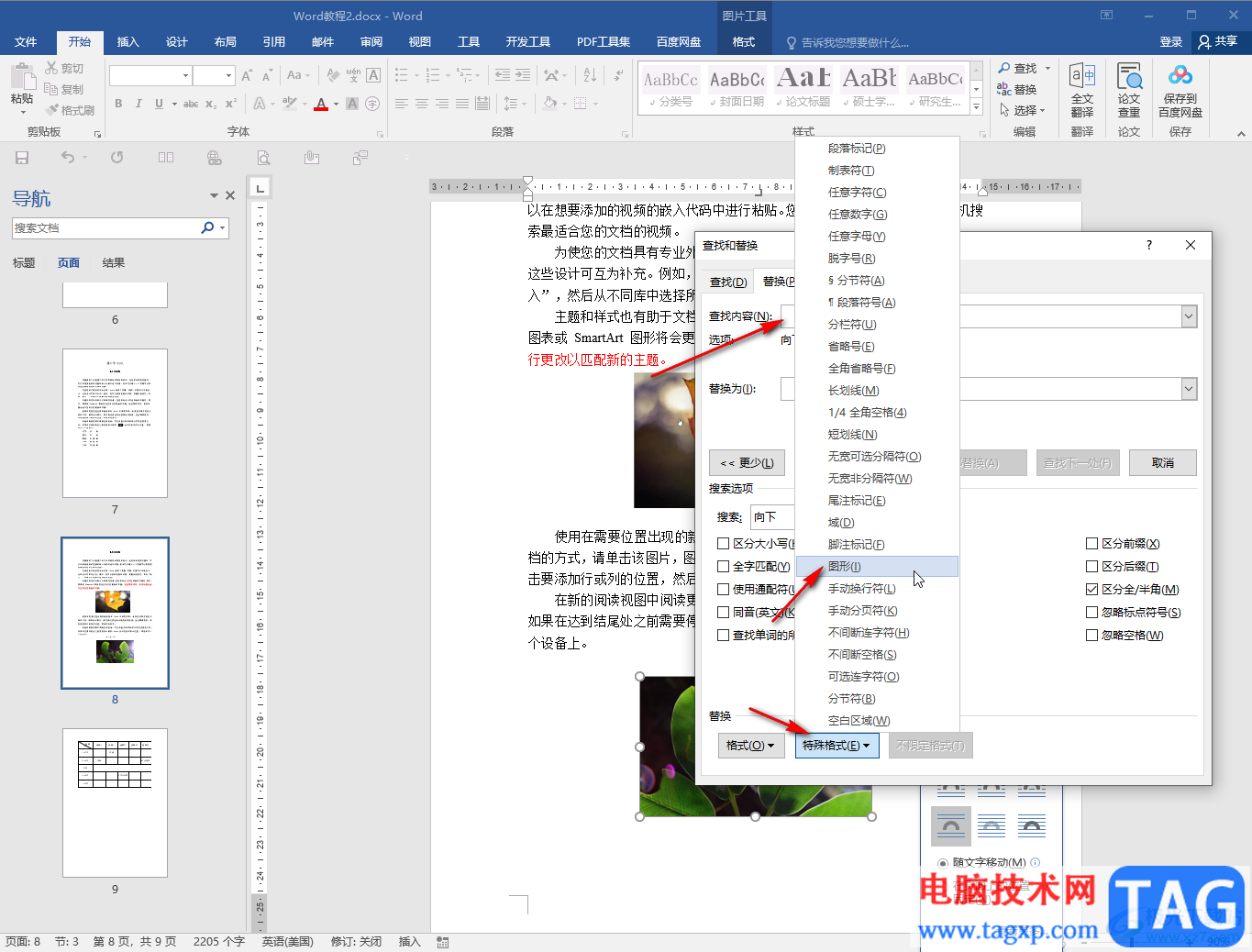Click the clear formatting icon
Viewport: 1252px width, 952px height.
point(333,75)
